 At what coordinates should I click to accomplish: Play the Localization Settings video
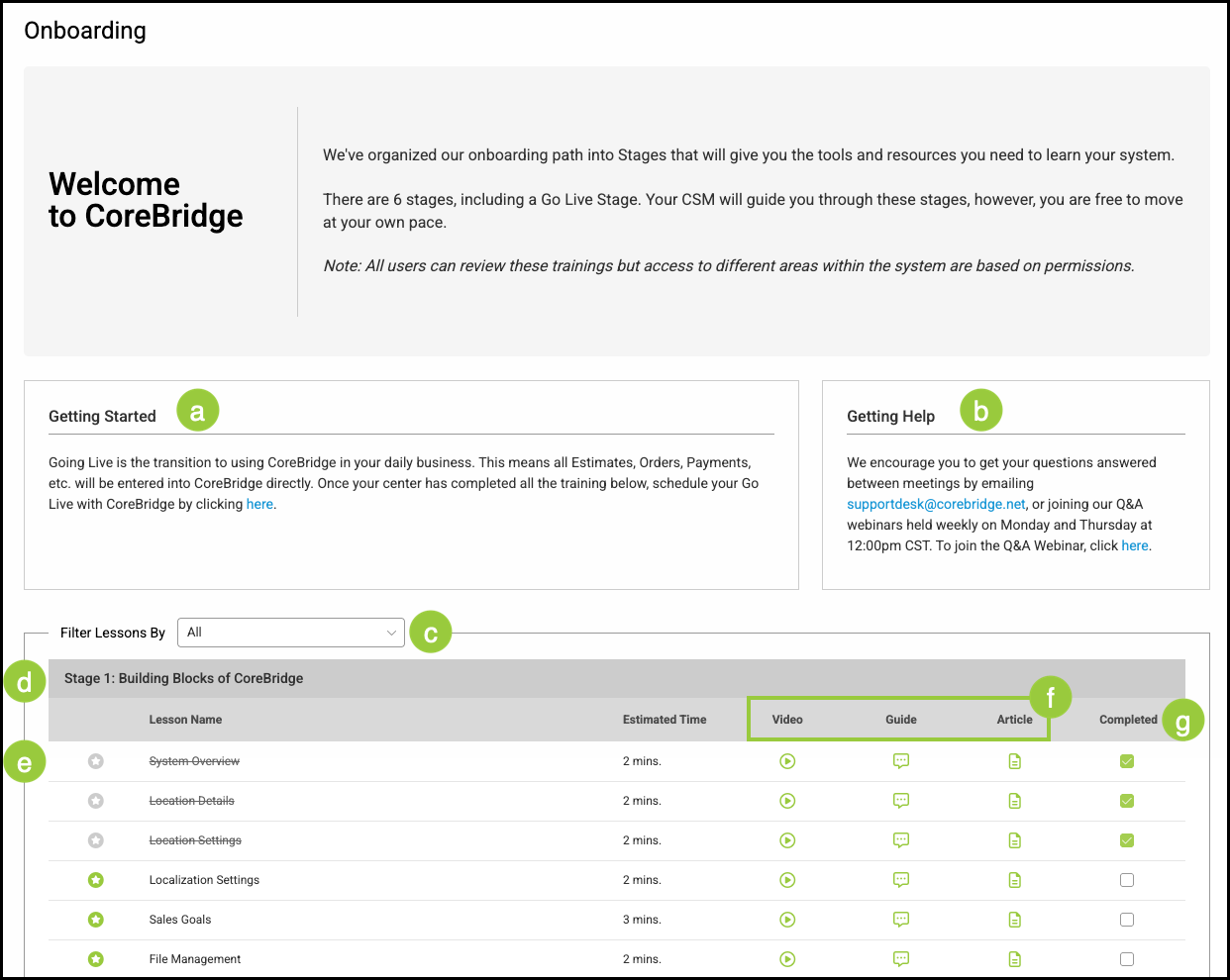tap(787, 880)
